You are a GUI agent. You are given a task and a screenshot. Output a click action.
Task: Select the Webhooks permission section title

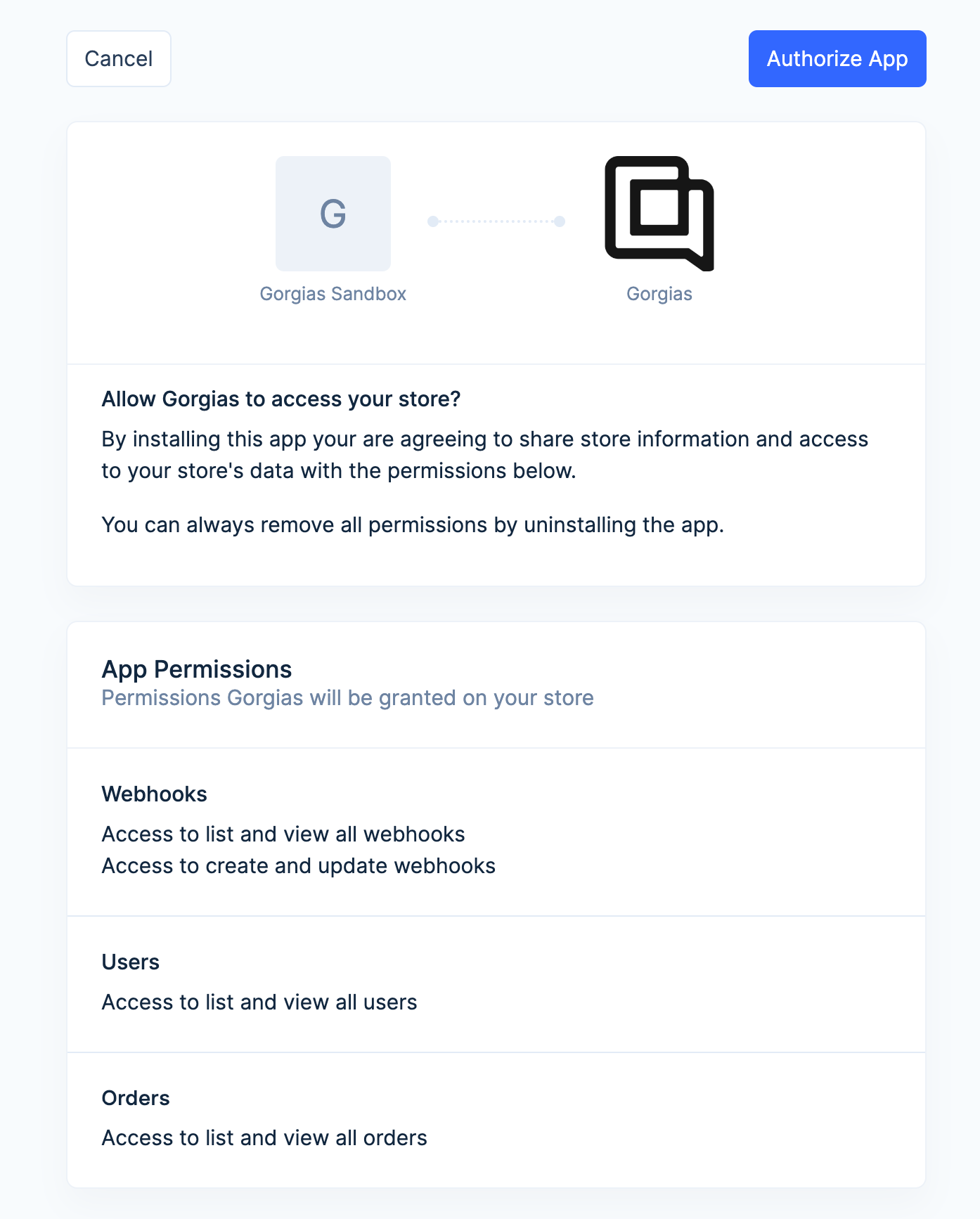(x=155, y=794)
